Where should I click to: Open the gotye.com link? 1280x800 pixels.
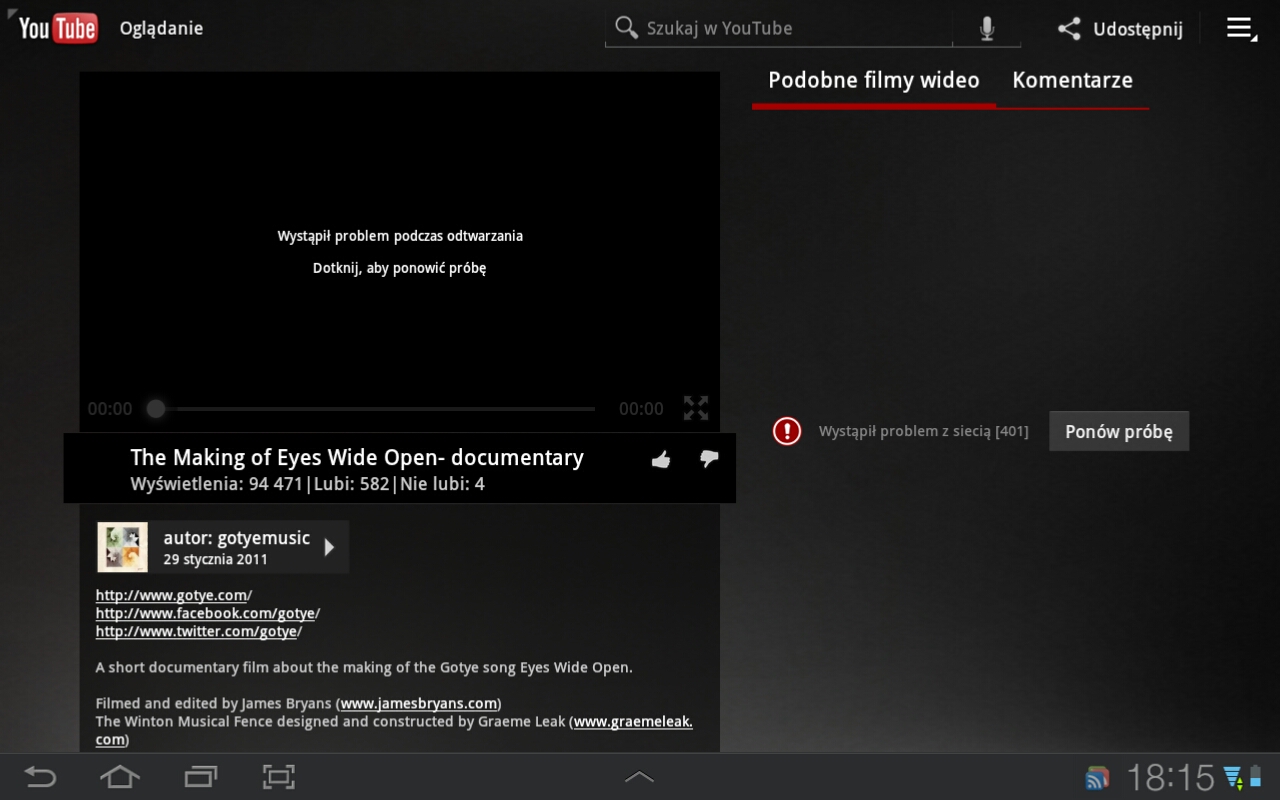pos(172,595)
